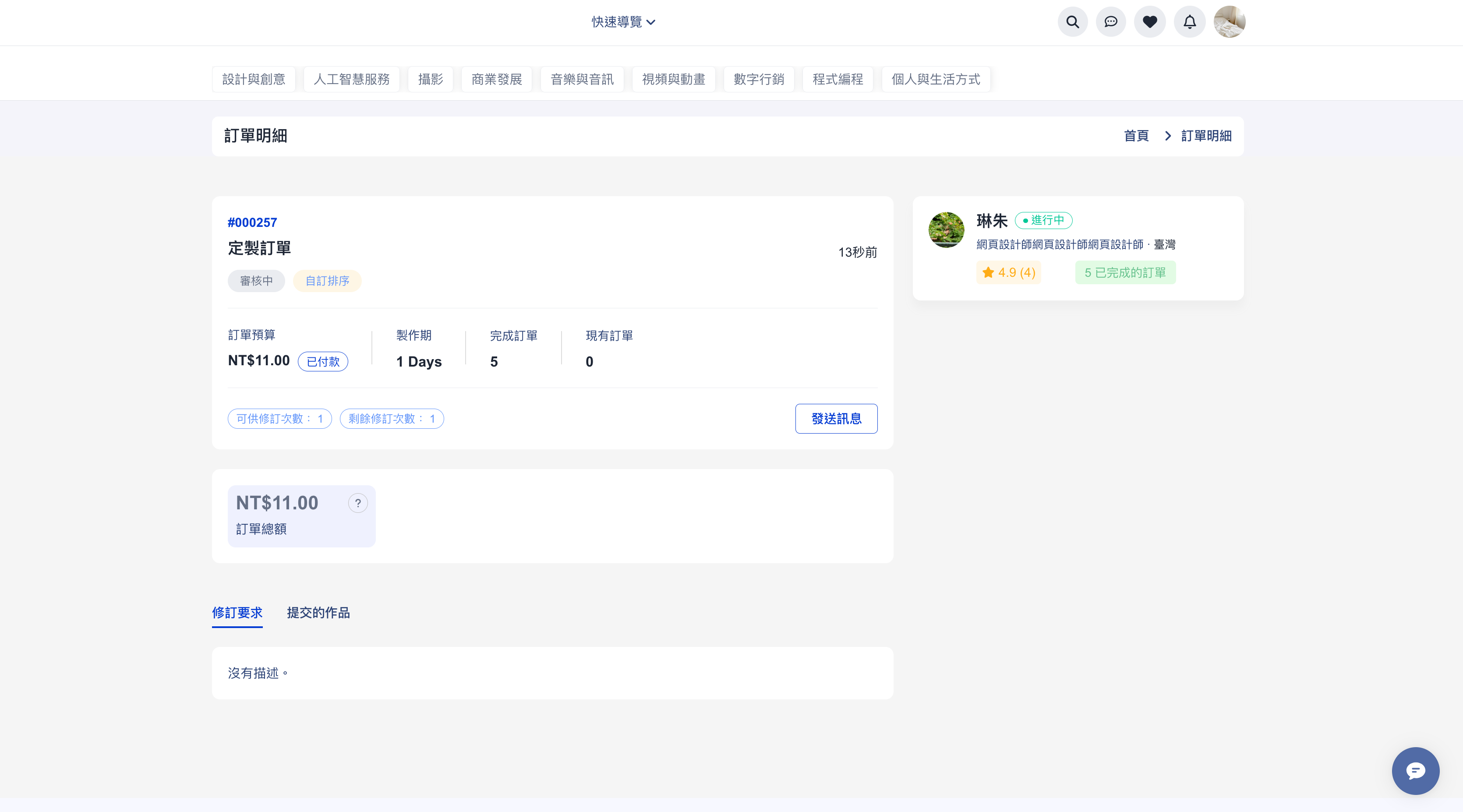The image size is (1463, 812).
Task: Click the 個人與生活方式 category
Action: coord(935,80)
